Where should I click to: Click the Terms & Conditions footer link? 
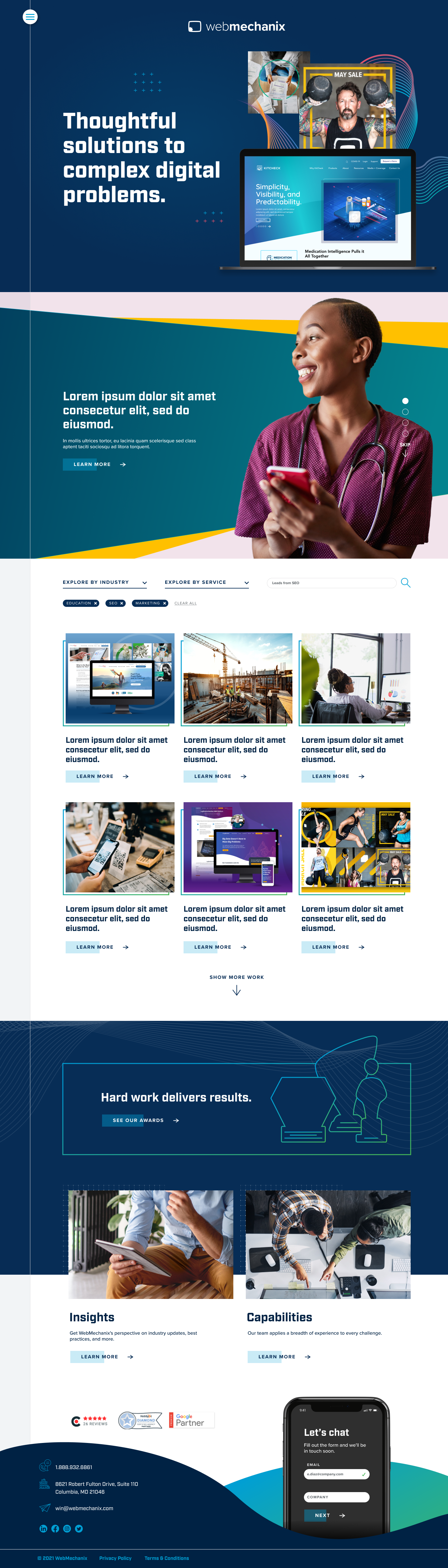coord(167,1558)
